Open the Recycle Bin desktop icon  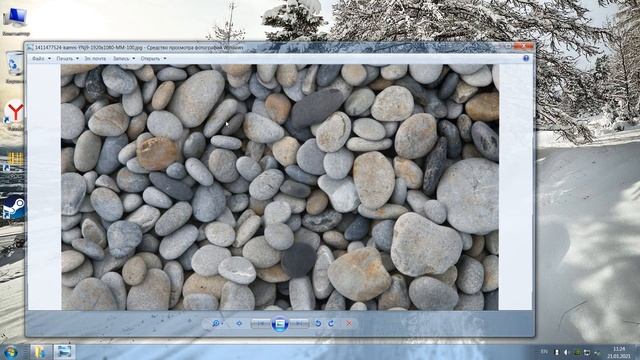coord(16,67)
